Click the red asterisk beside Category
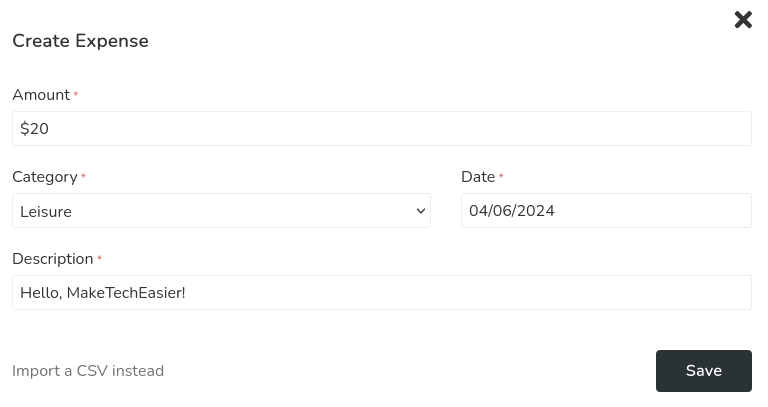Image resolution: width=768 pixels, height=407 pixels. [x=83, y=177]
